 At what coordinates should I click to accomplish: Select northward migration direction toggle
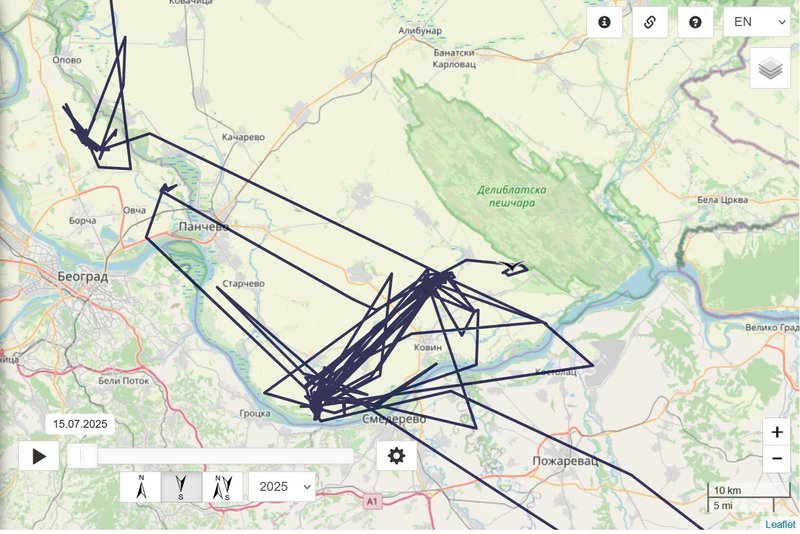pyautogui.click(x=141, y=487)
